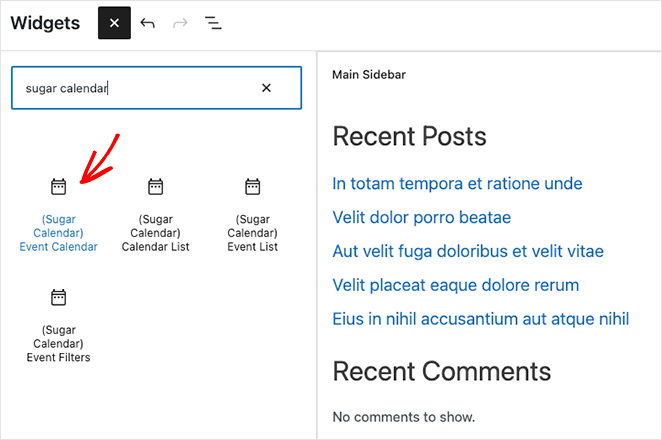The height and width of the screenshot is (440, 662).
Task: Click the redo arrow icon
Action: (x=180, y=23)
